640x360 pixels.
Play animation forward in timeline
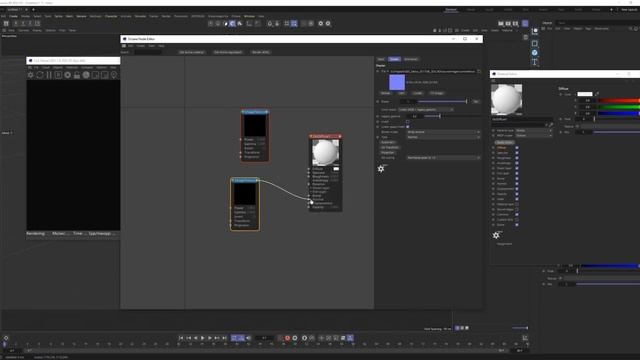pyautogui.click(x=202, y=338)
